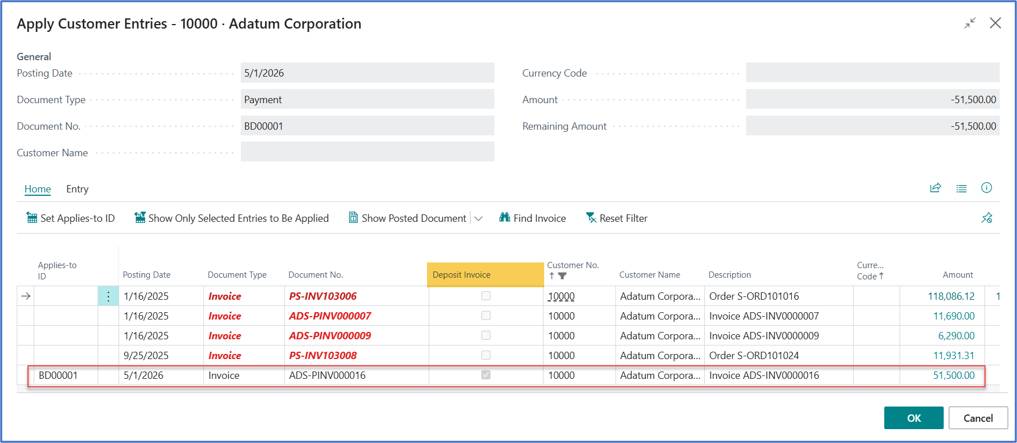This screenshot has width=1017, height=443.
Task: Click the Document No. field showing BD00001
Action: pos(367,126)
